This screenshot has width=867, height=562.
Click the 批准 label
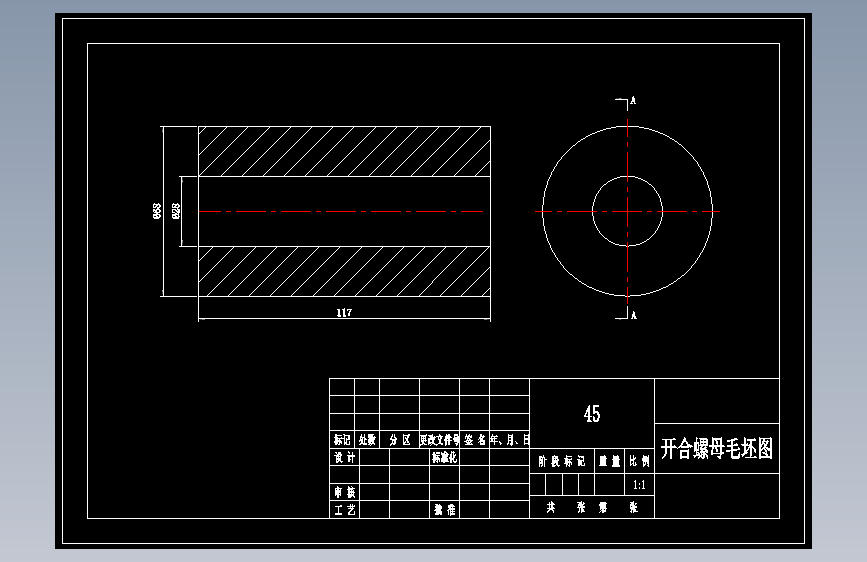tap(445, 509)
